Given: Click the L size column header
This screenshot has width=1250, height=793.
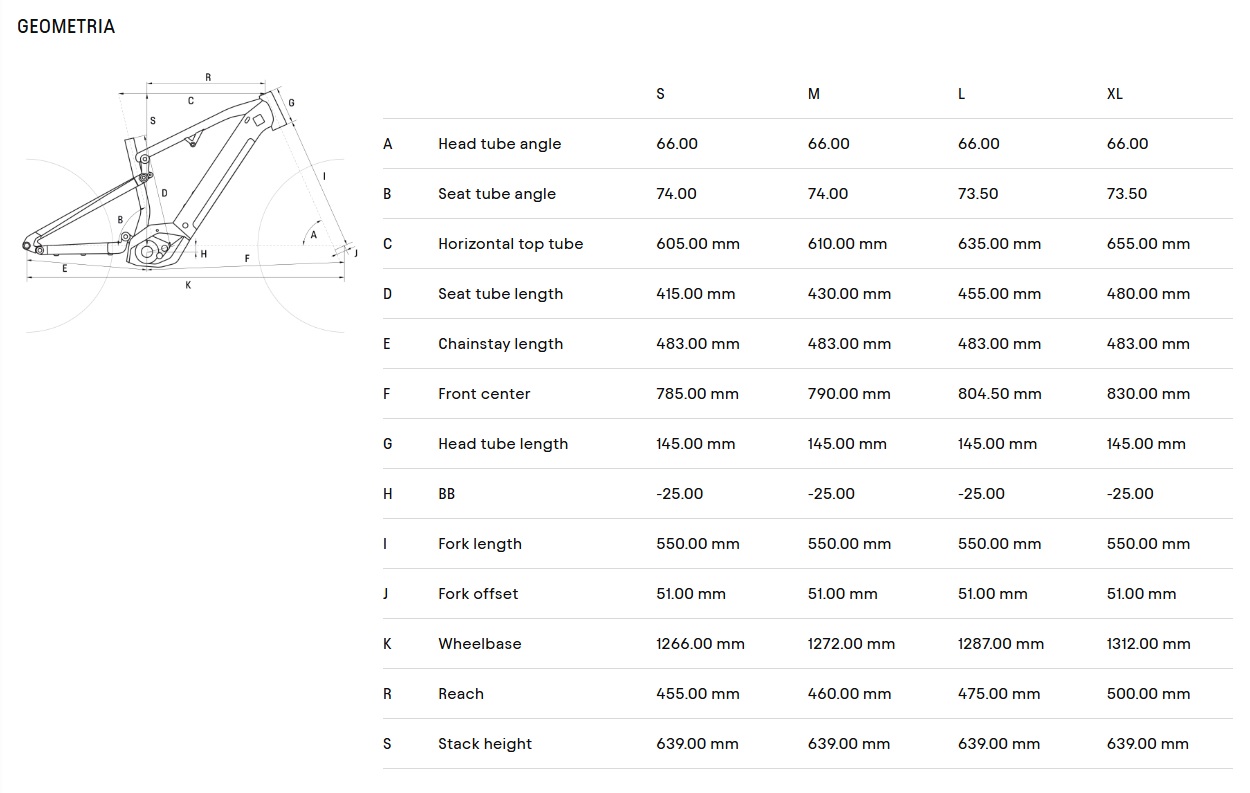Looking at the screenshot, I should [x=962, y=94].
